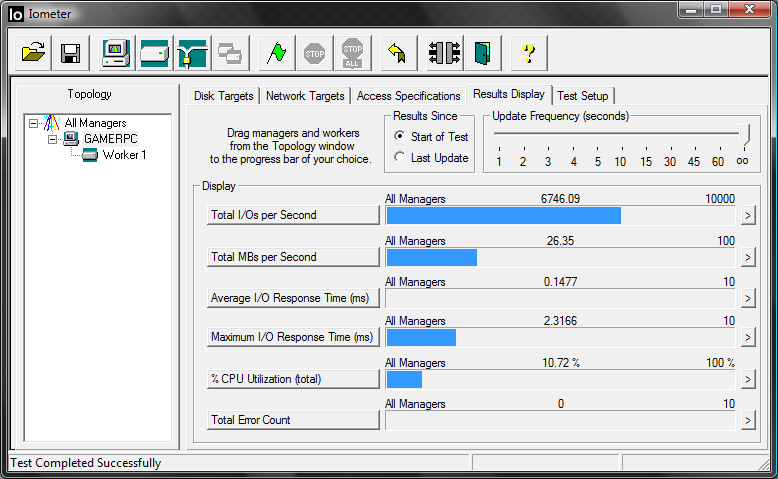778x479 pixels.
Task: Click Total Error Count button
Action: coord(293,420)
